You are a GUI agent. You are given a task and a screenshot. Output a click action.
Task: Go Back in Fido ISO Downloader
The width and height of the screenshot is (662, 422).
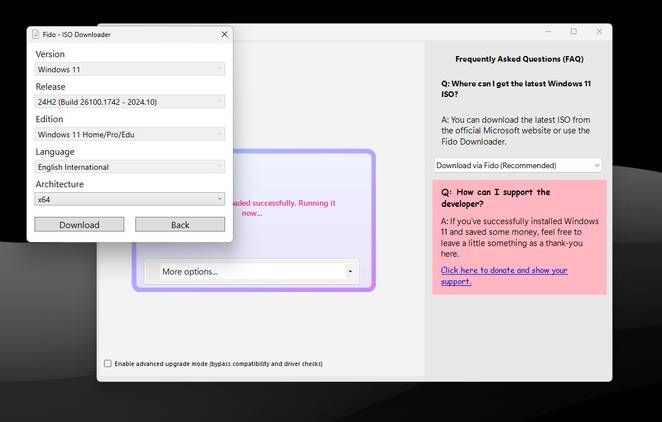[180, 225]
